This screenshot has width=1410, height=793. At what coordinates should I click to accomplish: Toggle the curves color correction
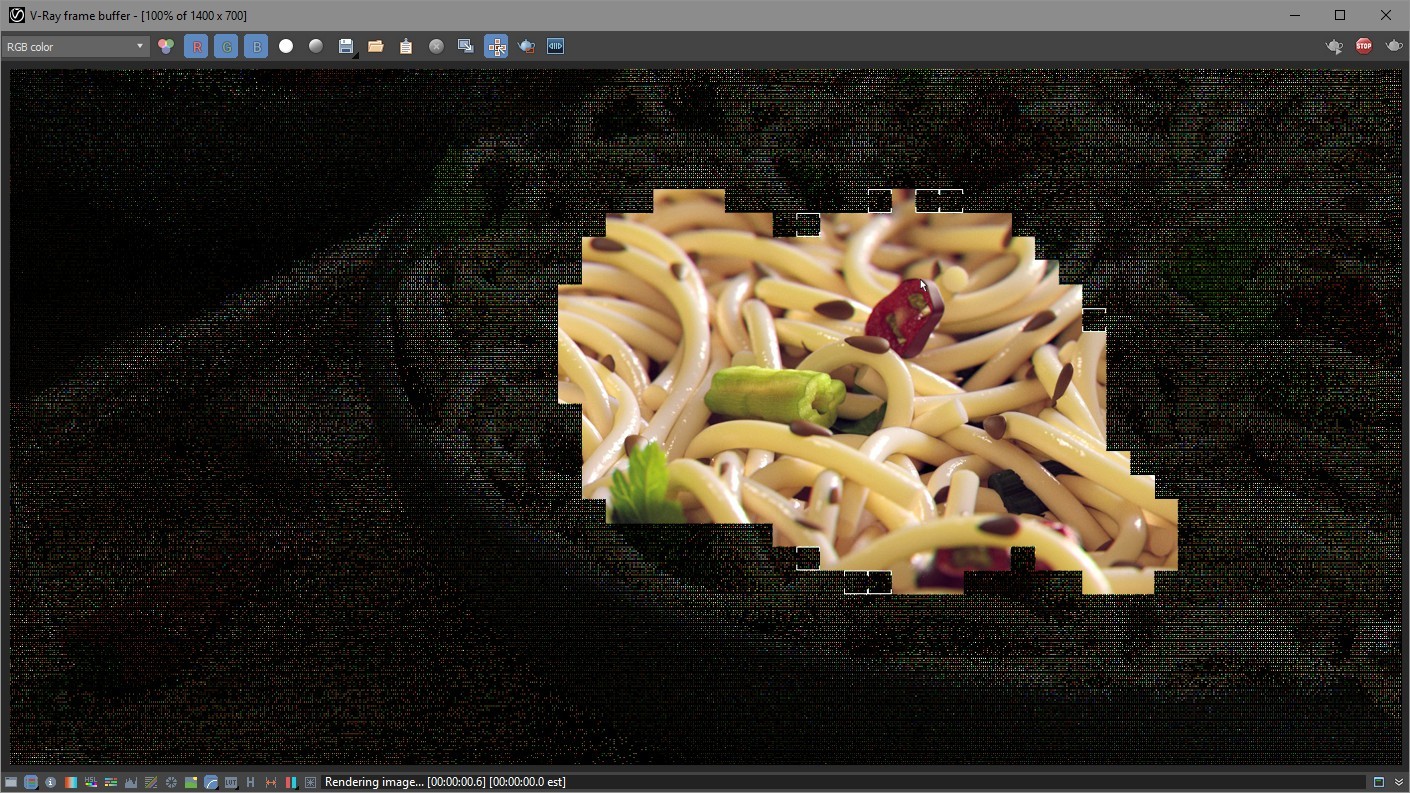point(151,782)
